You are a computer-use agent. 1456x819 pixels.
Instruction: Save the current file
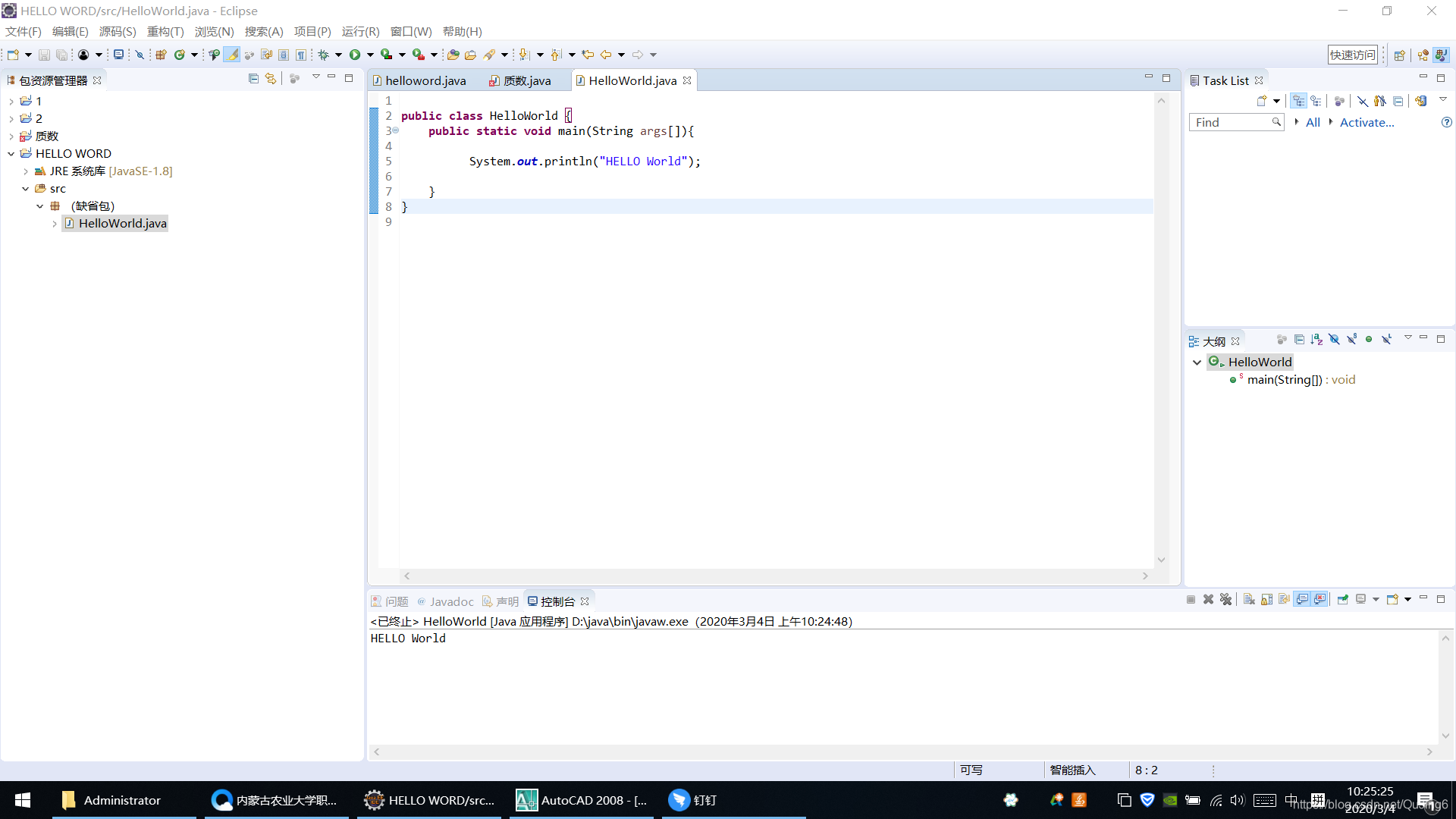[x=44, y=54]
